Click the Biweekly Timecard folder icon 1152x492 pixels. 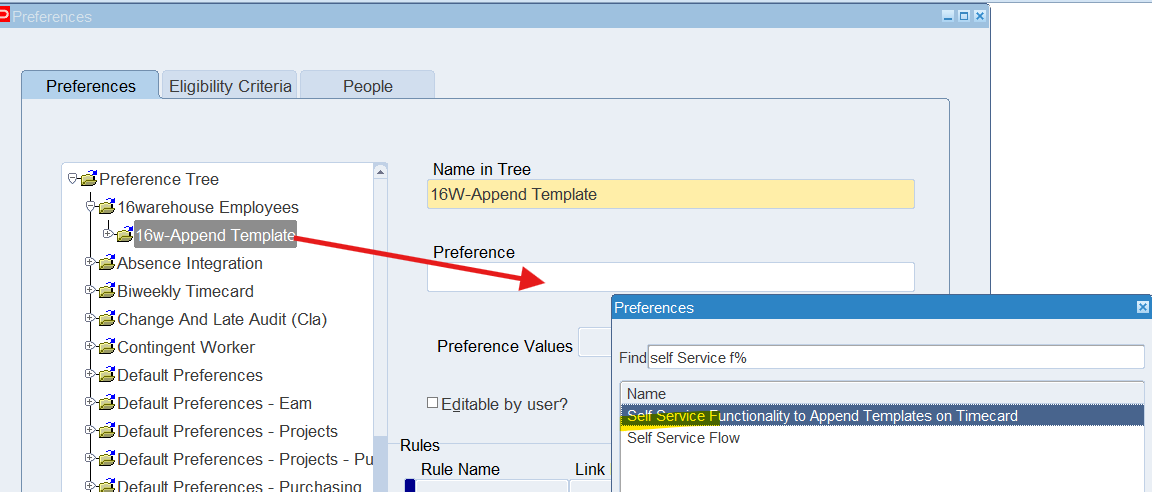pyautogui.click(x=106, y=292)
